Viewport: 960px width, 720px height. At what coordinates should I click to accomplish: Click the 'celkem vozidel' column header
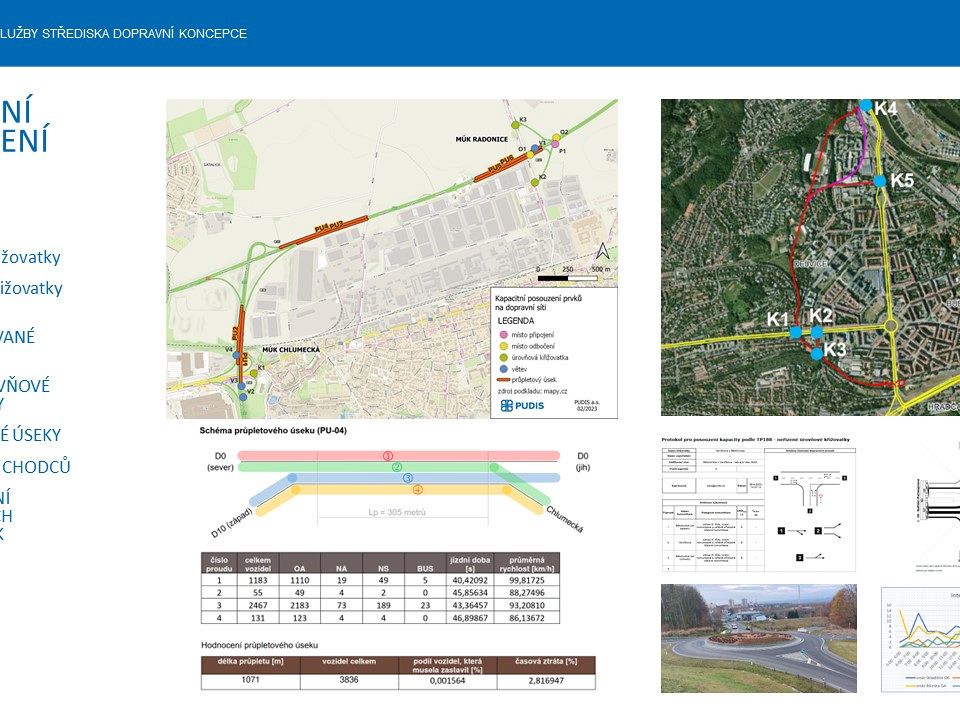pyautogui.click(x=258, y=564)
